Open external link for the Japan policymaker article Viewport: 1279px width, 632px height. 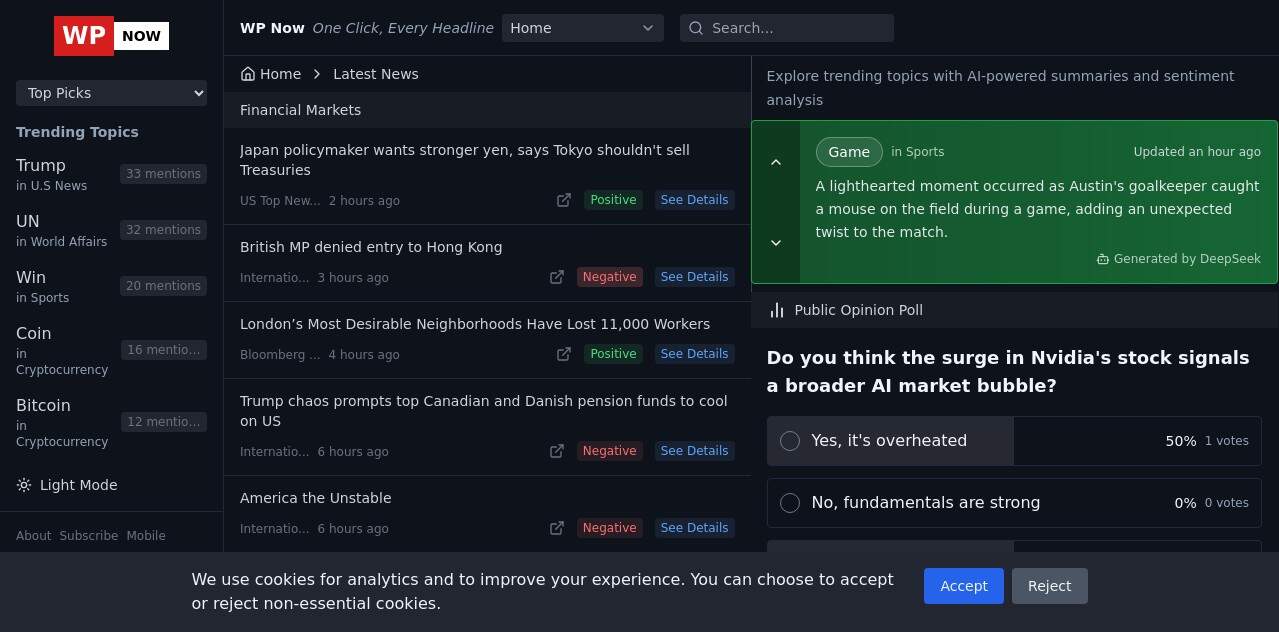pyautogui.click(x=563, y=200)
